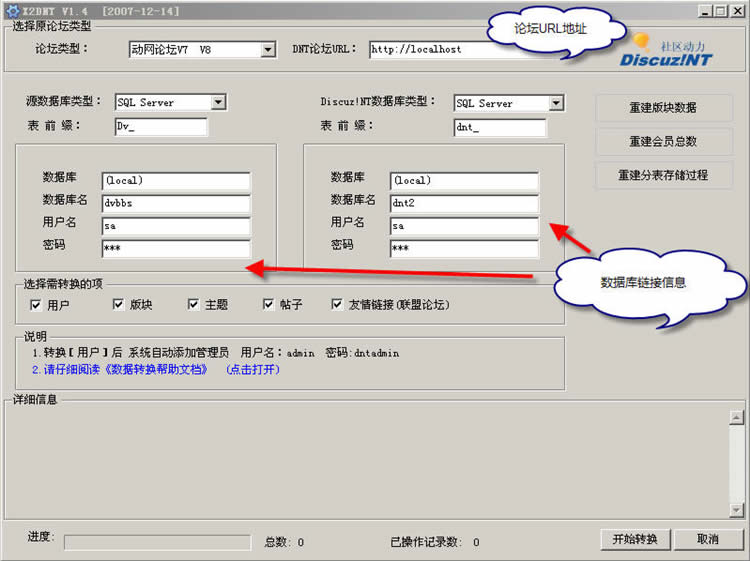The image size is (750, 561).
Task: Toggle 友情链接(联盟论坛) checkbox
Action: tap(337, 305)
